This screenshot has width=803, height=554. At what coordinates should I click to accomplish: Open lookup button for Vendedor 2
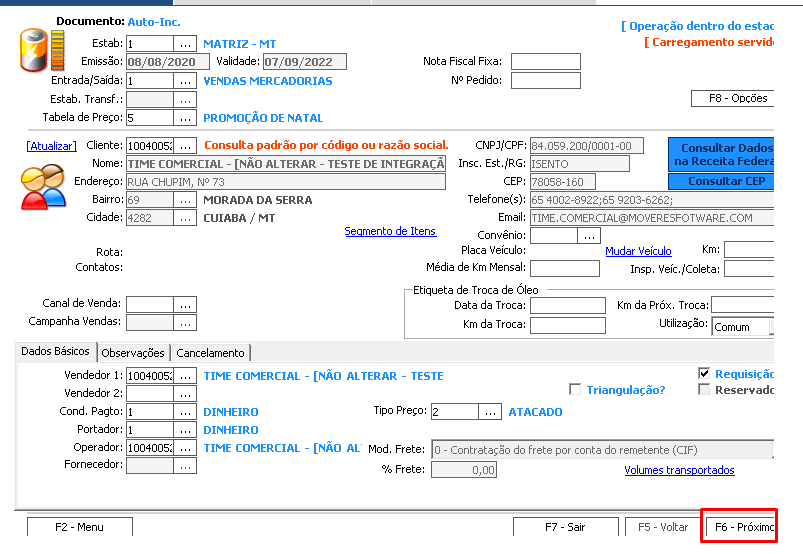click(185, 394)
